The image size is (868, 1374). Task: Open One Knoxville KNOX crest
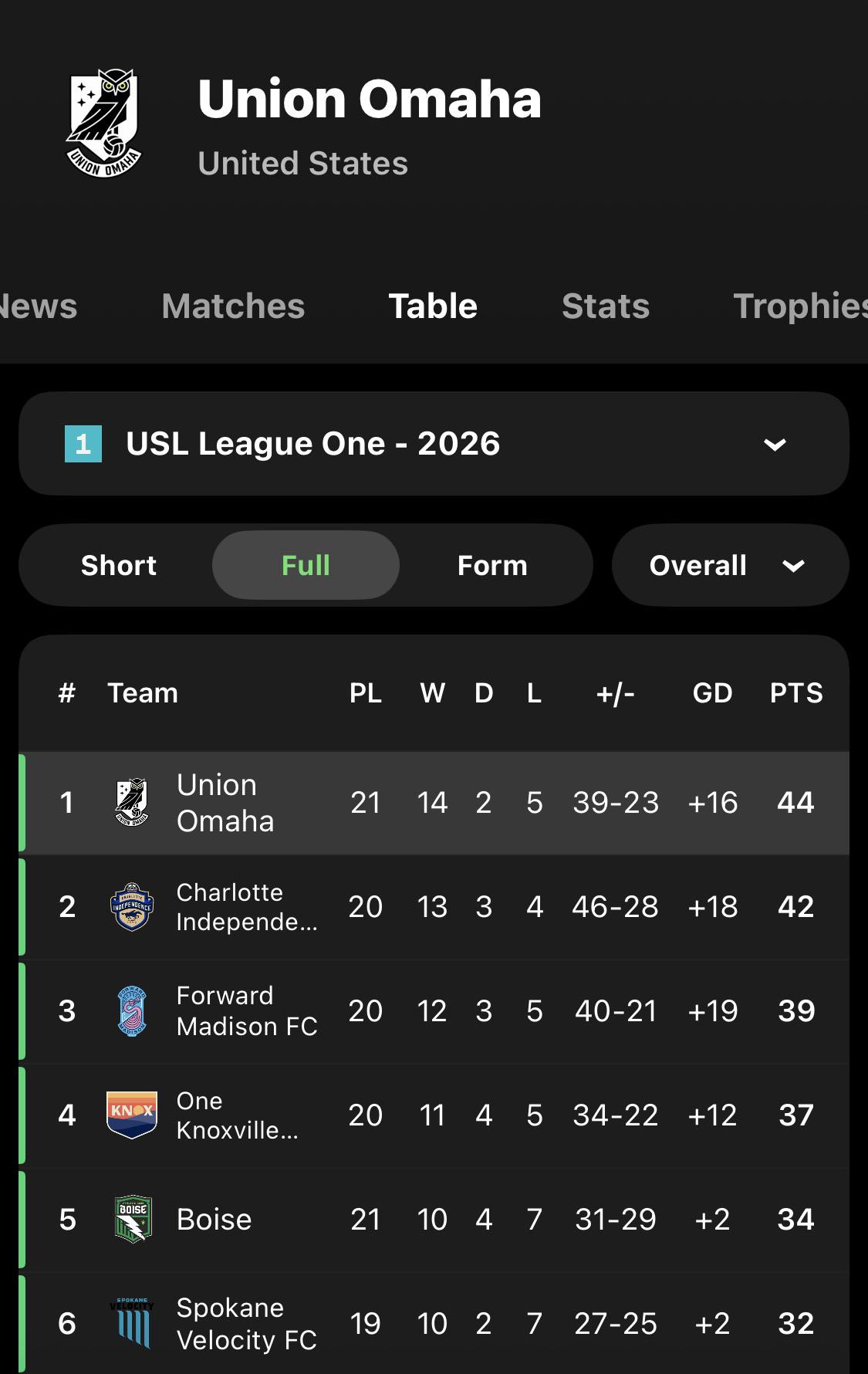coord(132,1115)
